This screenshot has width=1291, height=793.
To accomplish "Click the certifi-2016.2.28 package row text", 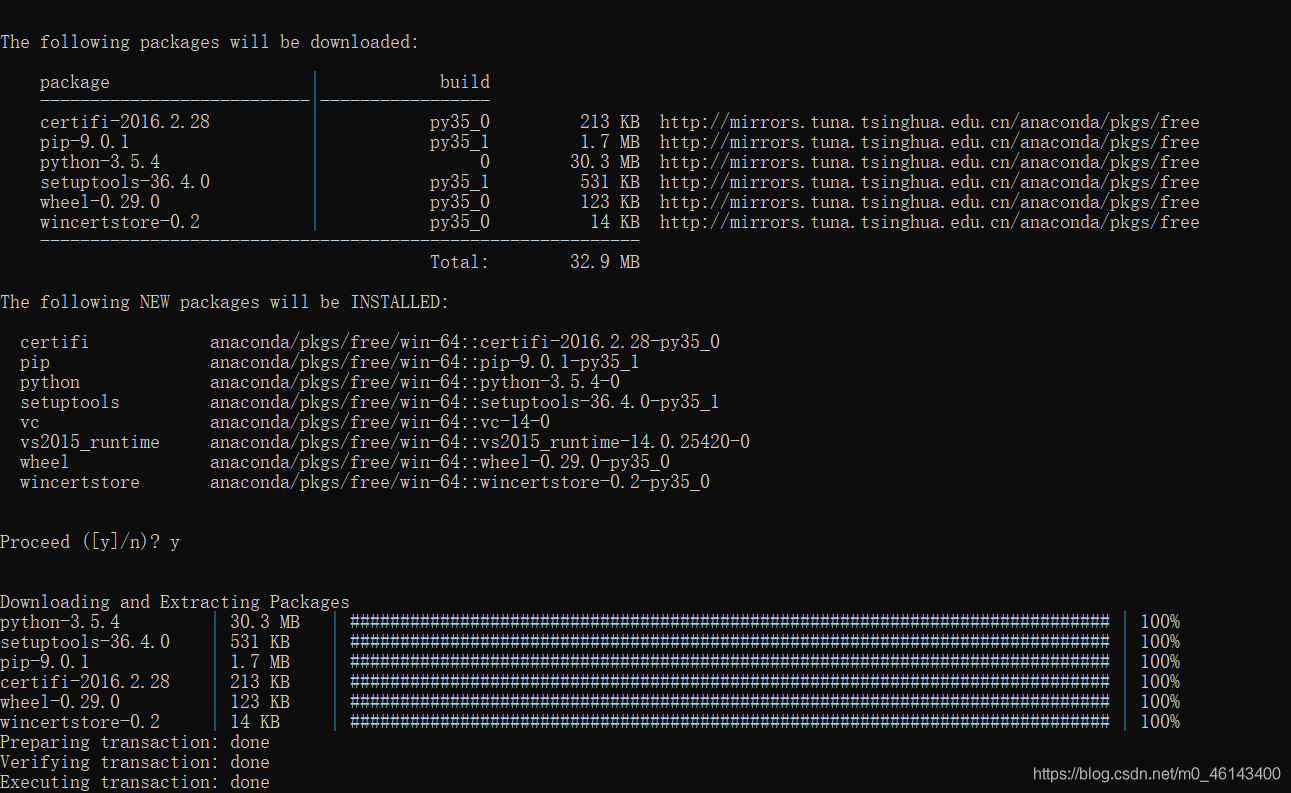I will click(x=125, y=122).
